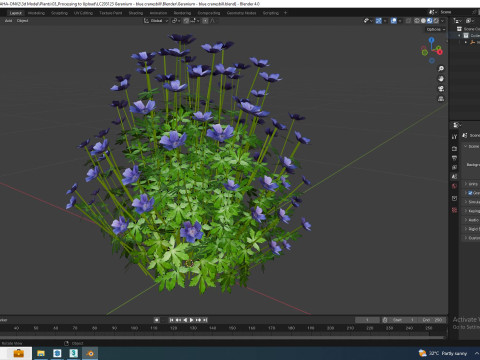Screen dimensions: 480x360
Task: Jump to timeline start frame
Action: (171, 320)
